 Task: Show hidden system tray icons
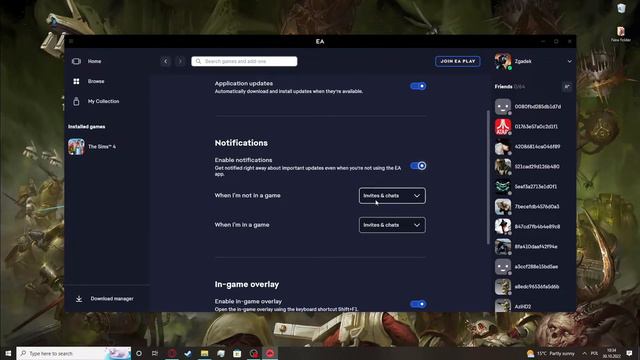(584, 353)
